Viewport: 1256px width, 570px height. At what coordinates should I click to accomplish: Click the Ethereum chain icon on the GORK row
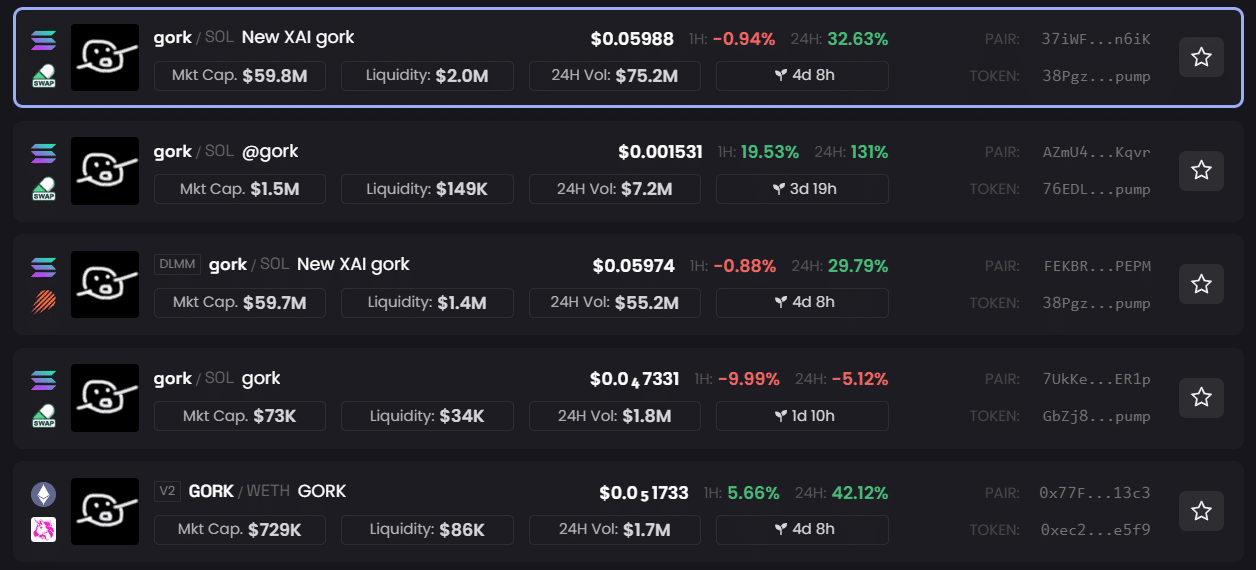43,494
